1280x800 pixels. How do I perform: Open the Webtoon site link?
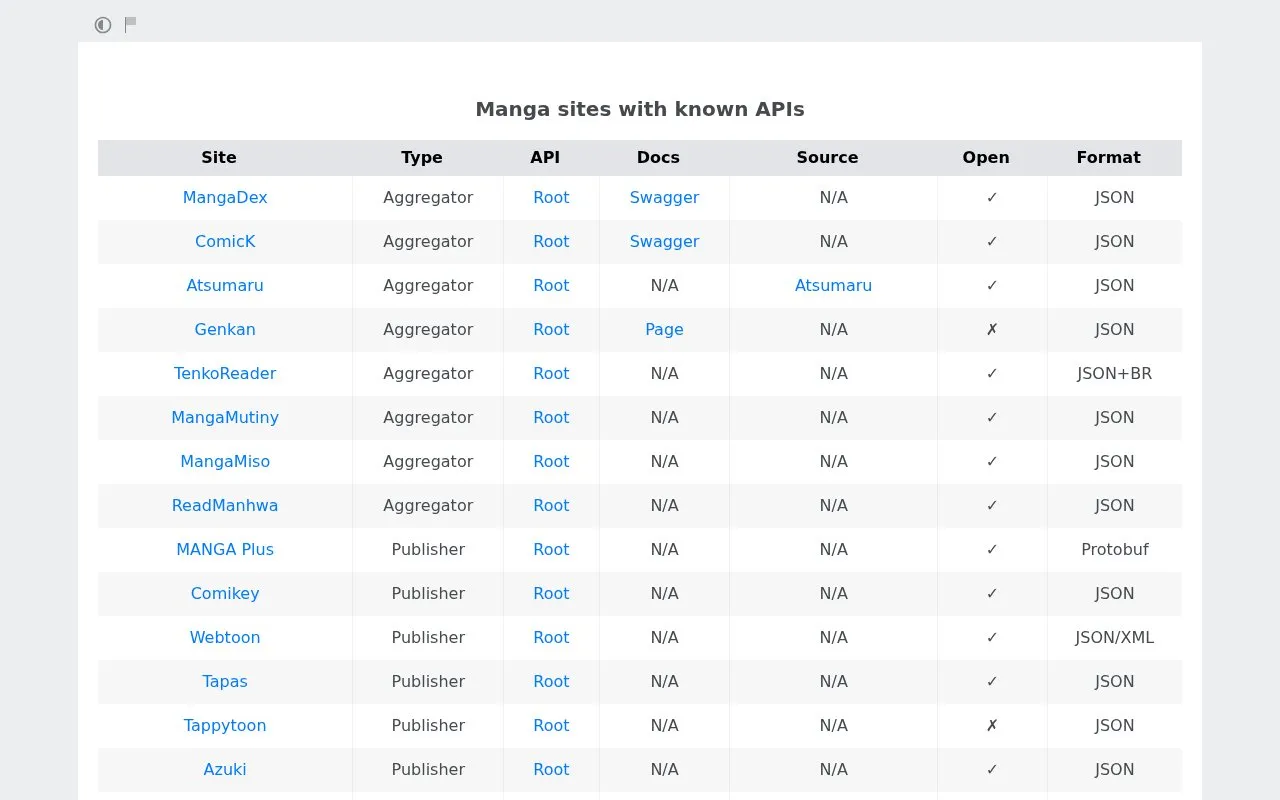(225, 638)
